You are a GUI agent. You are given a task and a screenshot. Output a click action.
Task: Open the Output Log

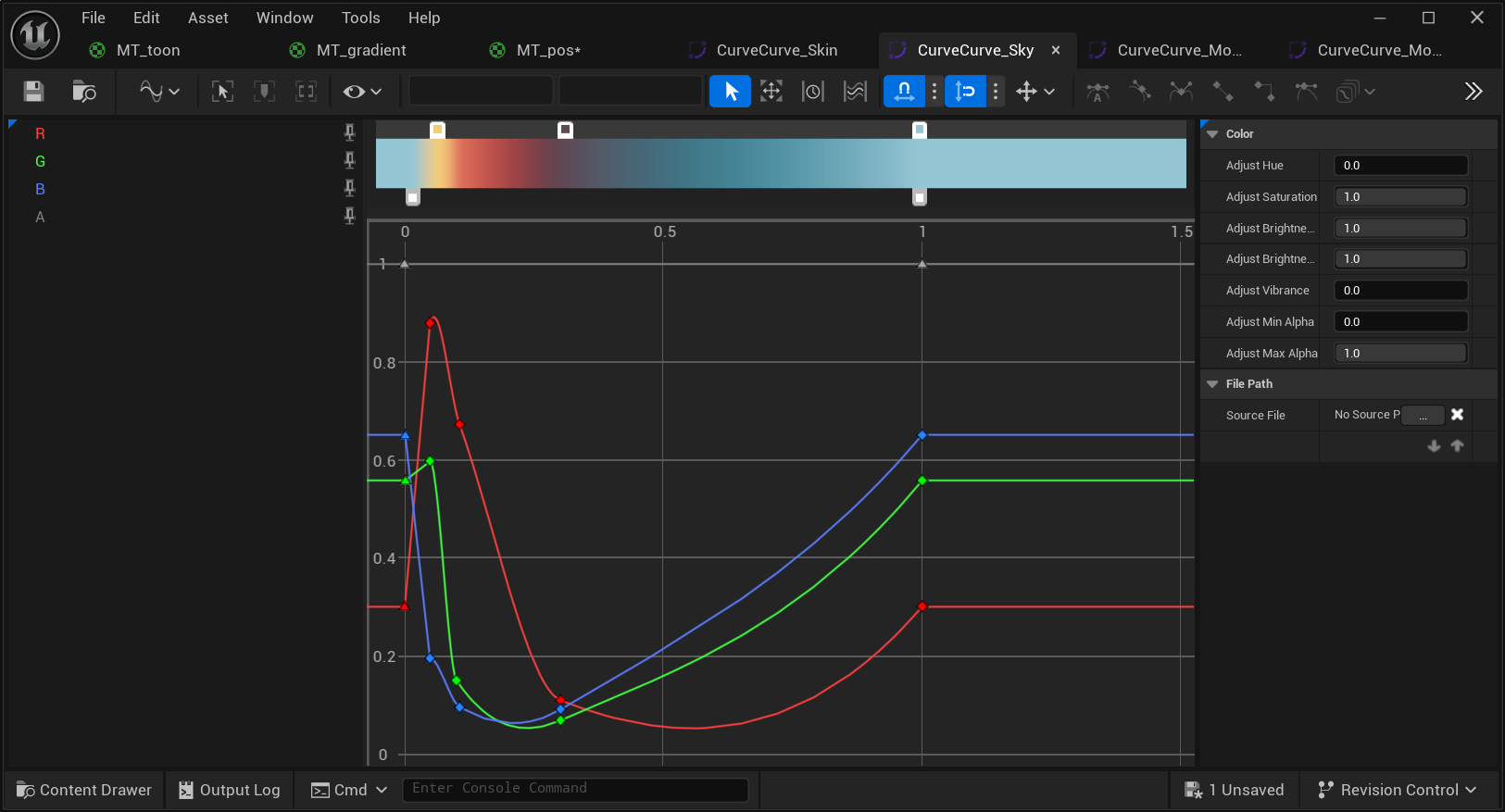(x=230, y=790)
